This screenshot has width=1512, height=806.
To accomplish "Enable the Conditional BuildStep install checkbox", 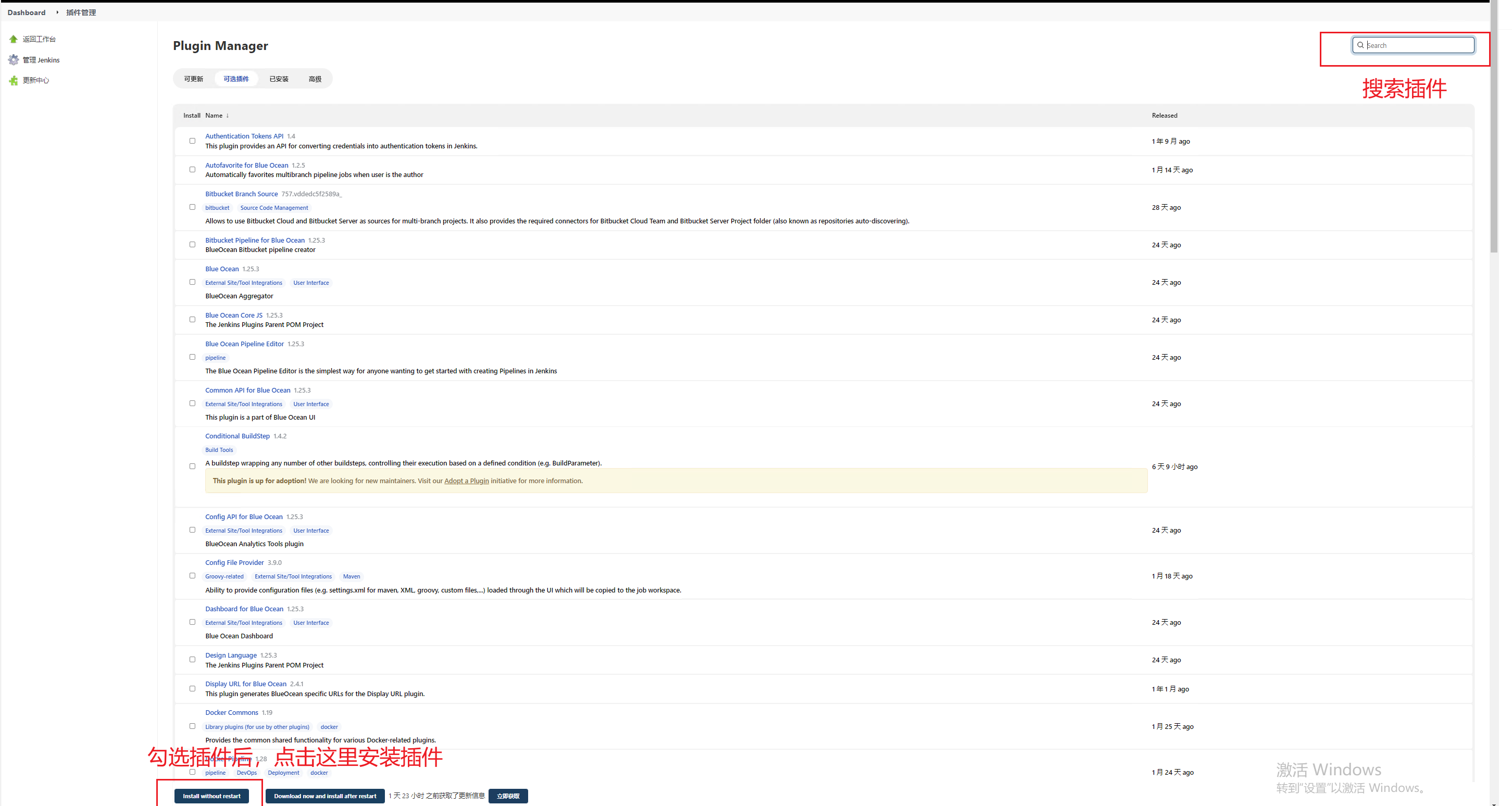I will tap(192, 464).
